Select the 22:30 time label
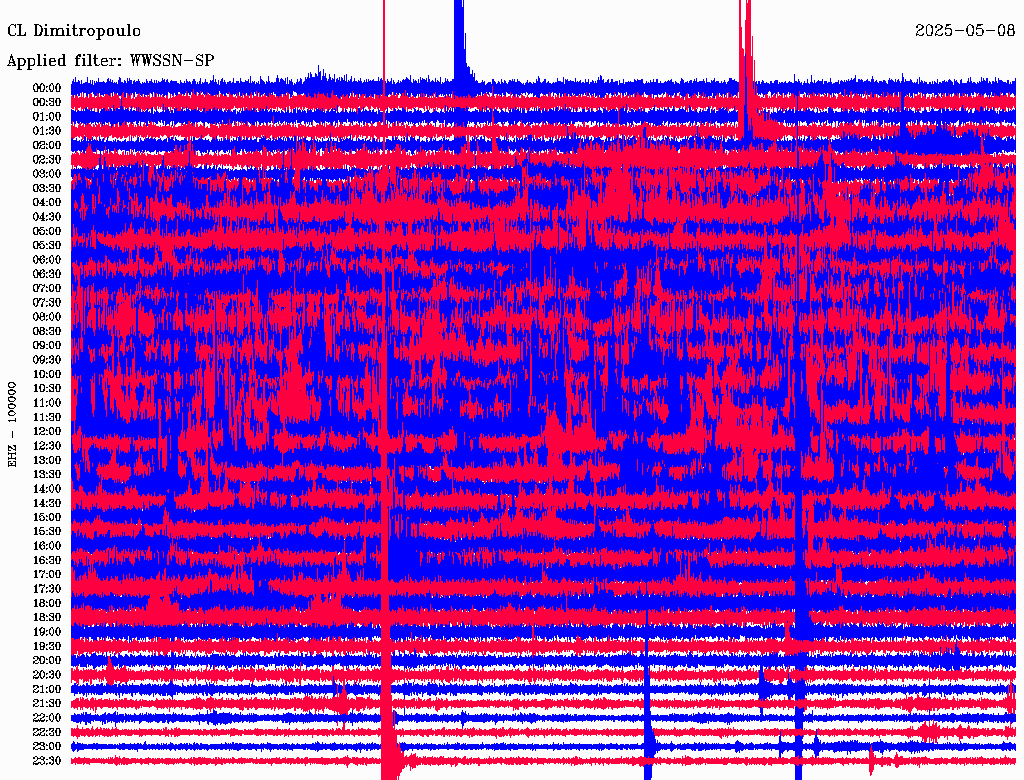 47,732
